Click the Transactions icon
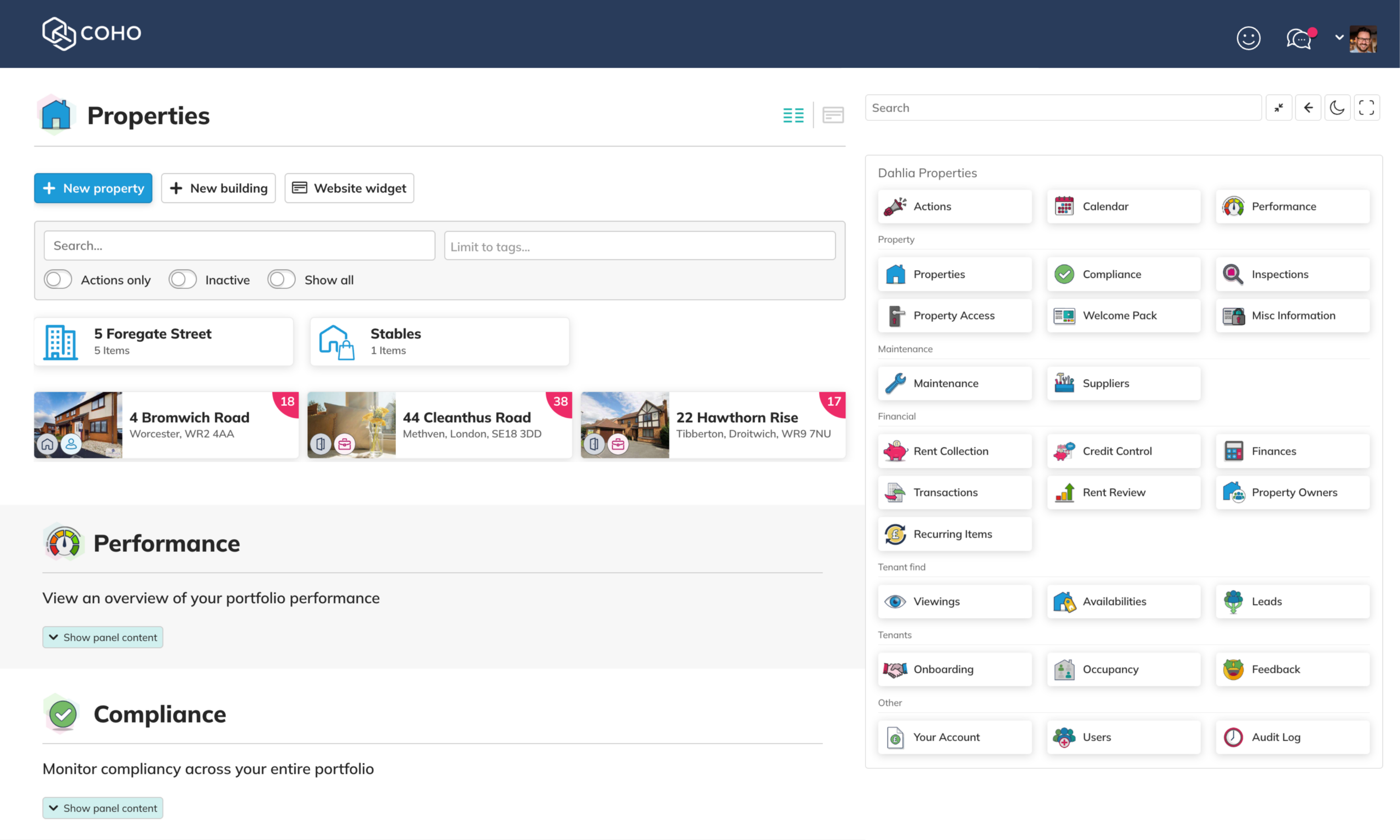Image resolution: width=1400 pixels, height=840 pixels. tap(895, 492)
